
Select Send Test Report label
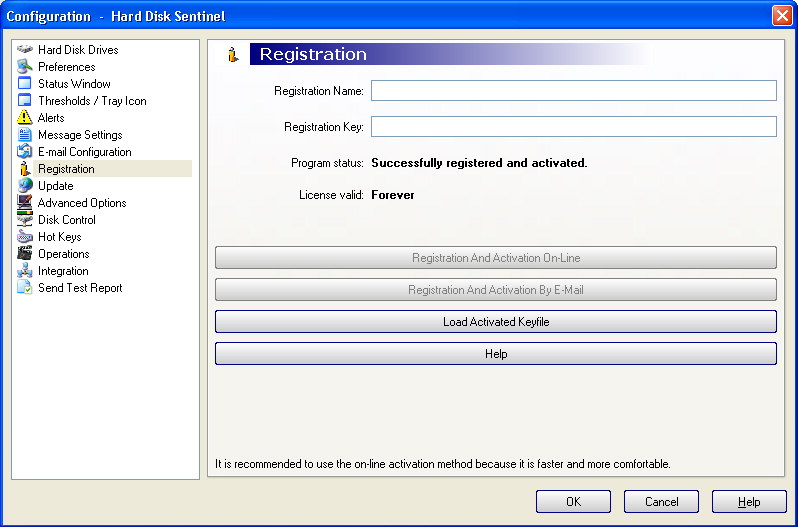pyautogui.click(x=80, y=287)
